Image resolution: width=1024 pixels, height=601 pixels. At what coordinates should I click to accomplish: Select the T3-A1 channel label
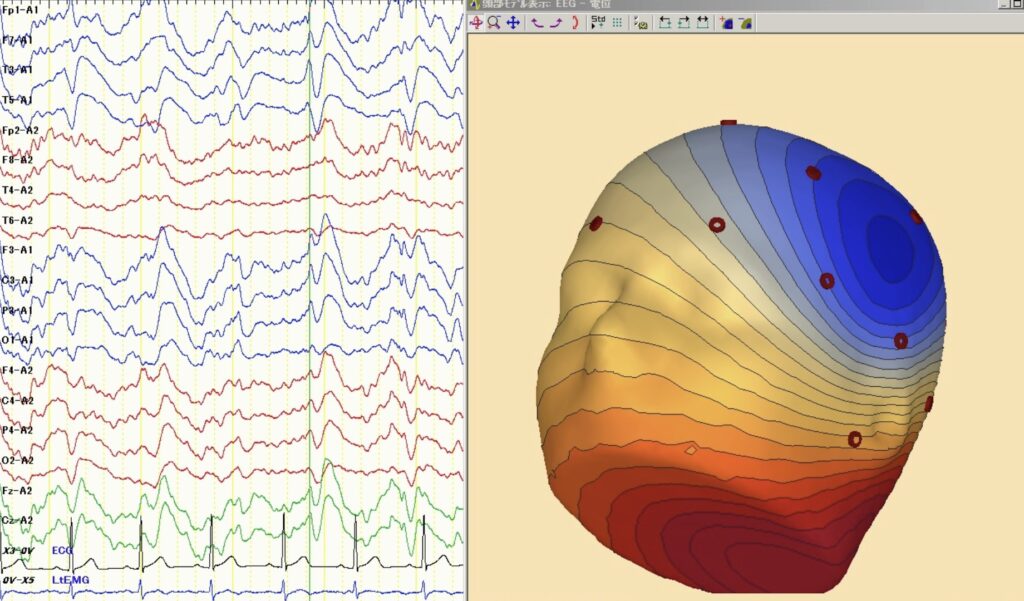click(x=18, y=70)
